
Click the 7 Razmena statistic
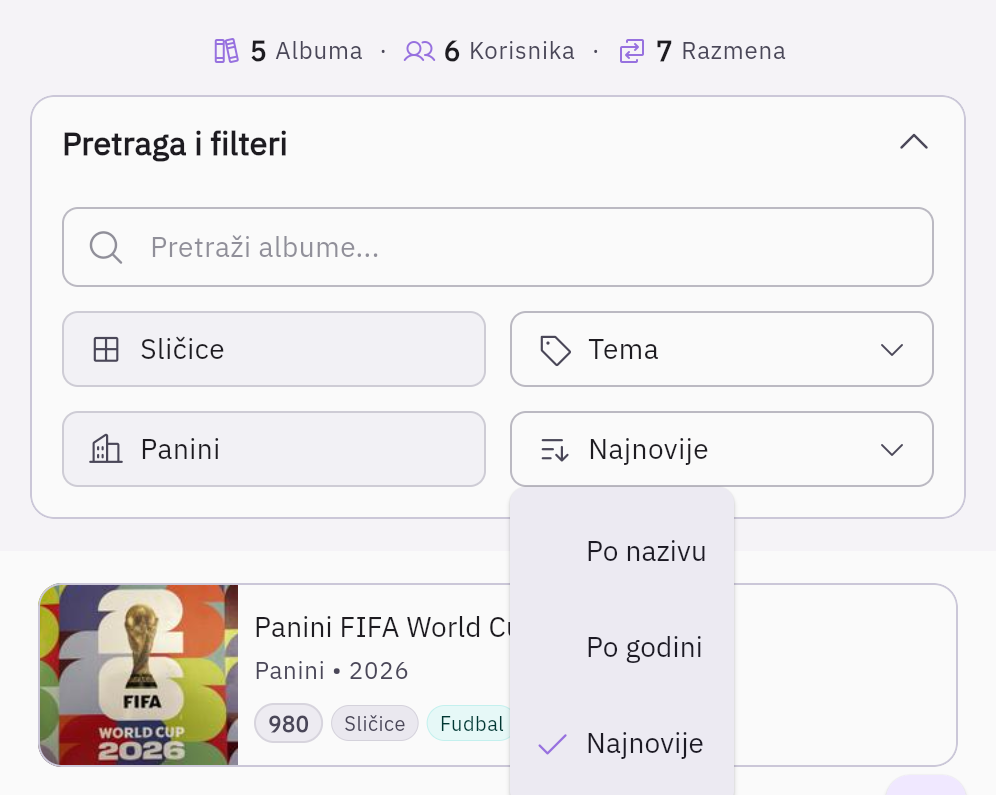click(703, 51)
